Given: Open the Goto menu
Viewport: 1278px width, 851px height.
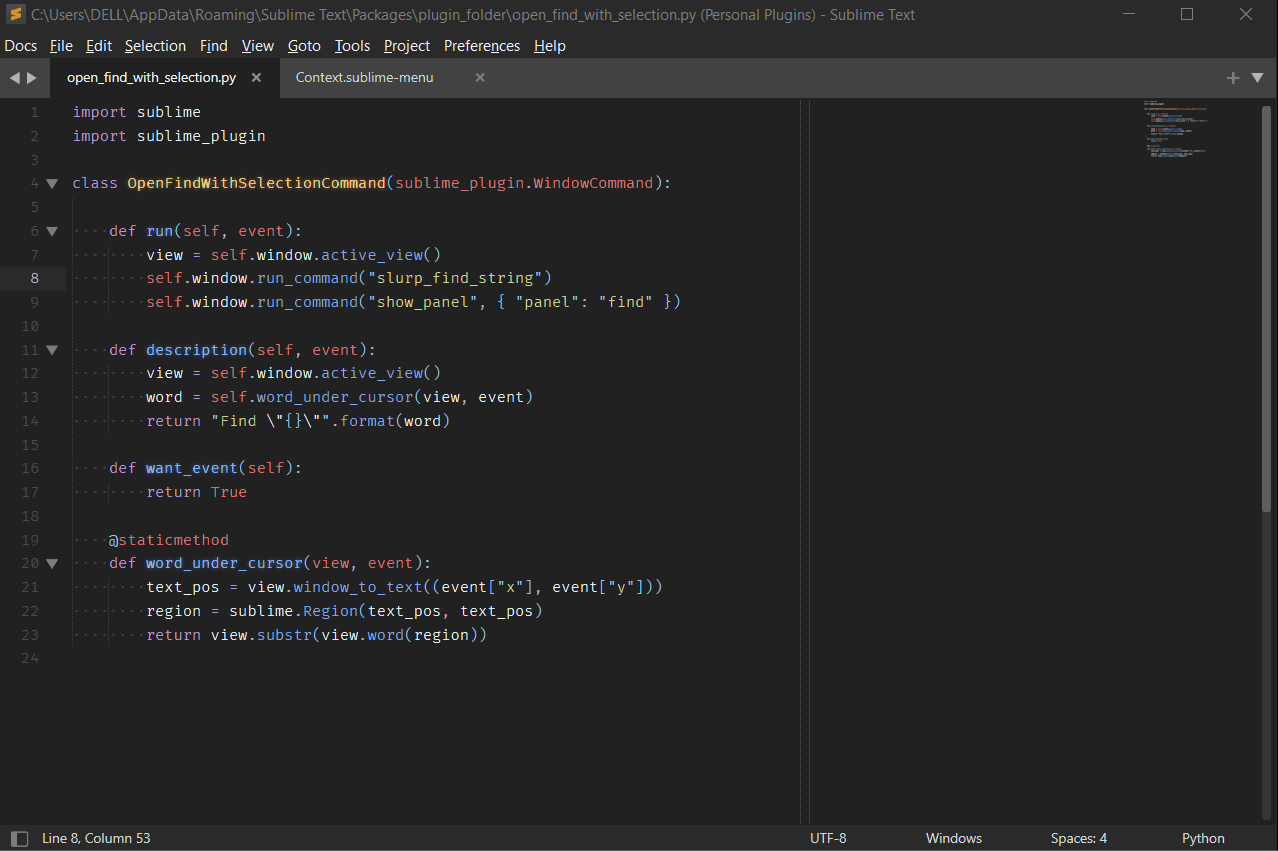Looking at the screenshot, I should click(x=304, y=46).
